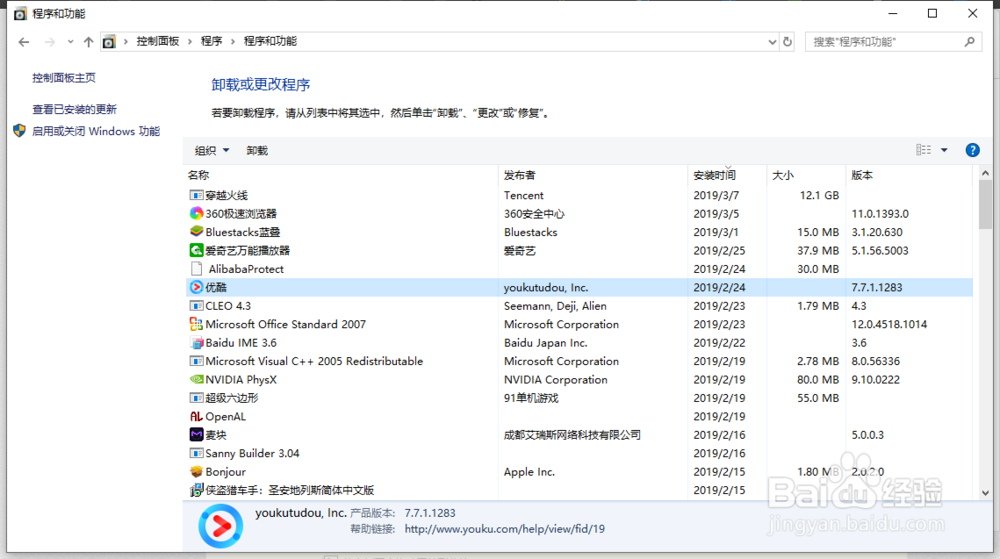Screen dimensions: 1000x559
Task: Open 启用或关闭 Windows 功能 link
Action: click(96, 131)
